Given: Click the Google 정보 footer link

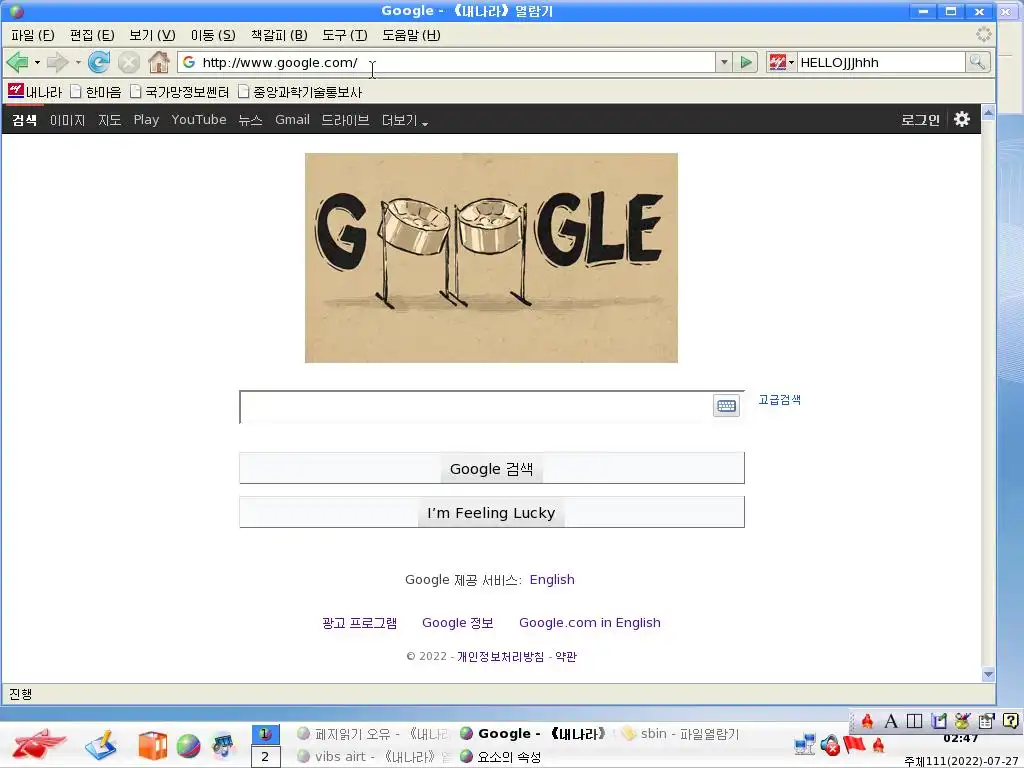Looking at the screenshot, I should point(457,623).
